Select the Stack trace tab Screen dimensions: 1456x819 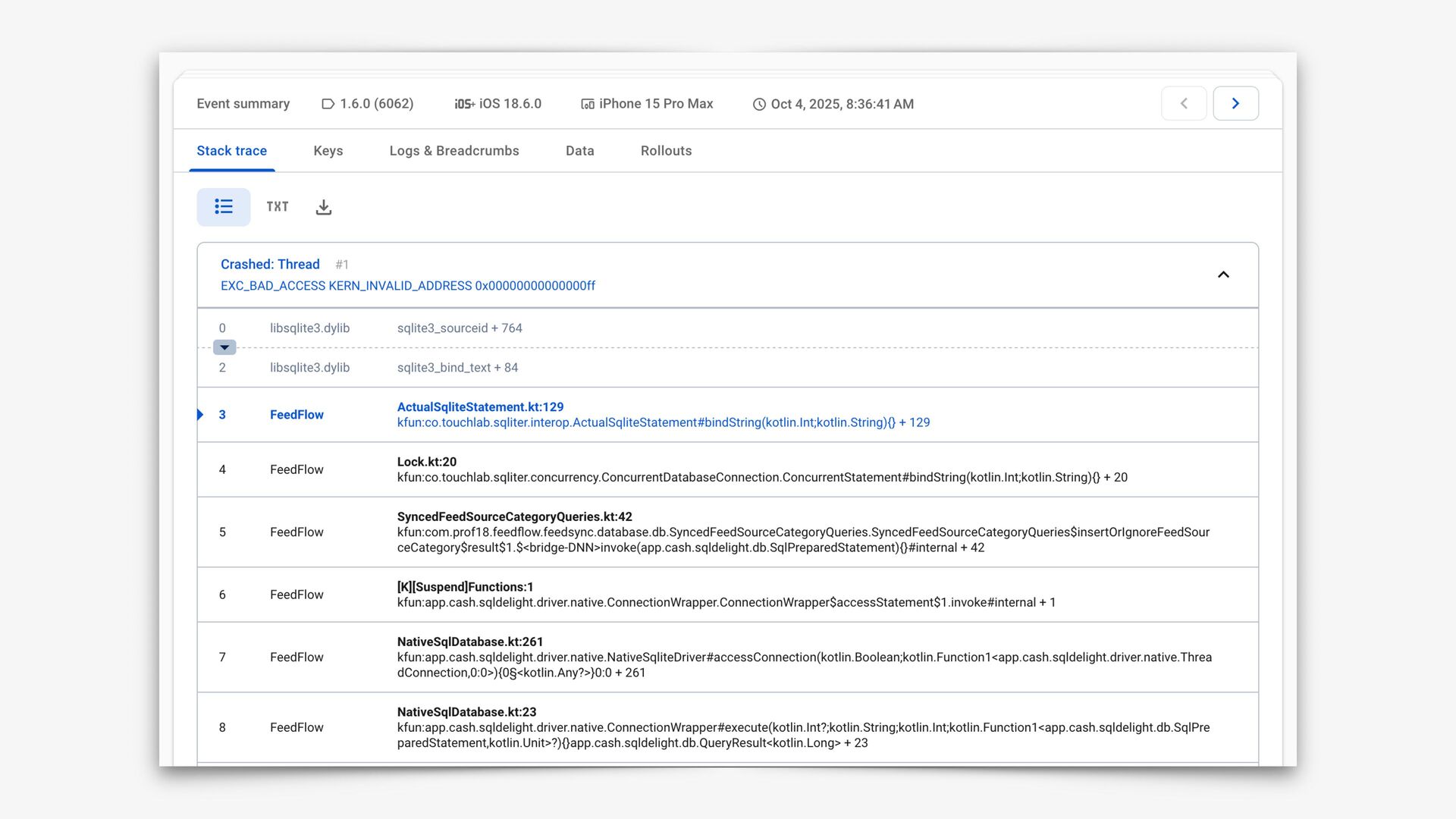231,151
